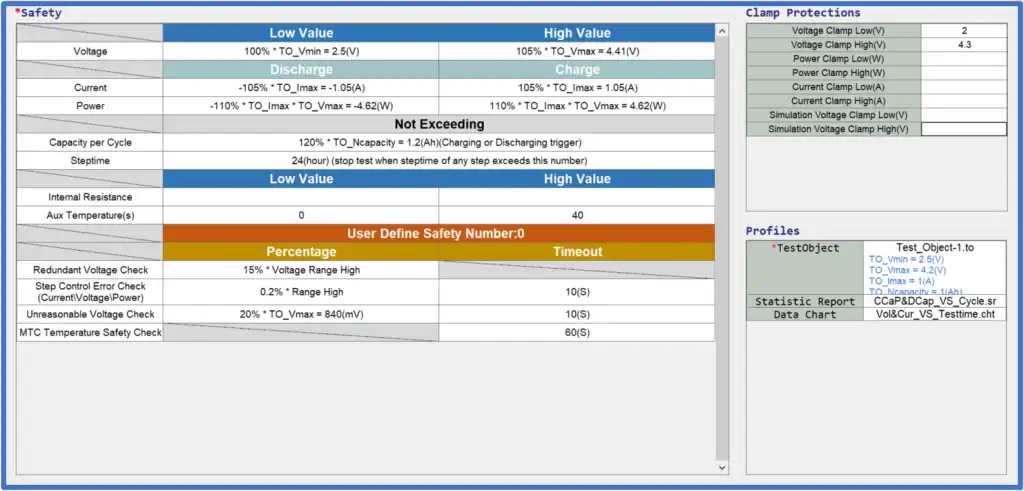Select the Voltage Clamp Low(V) value field
The width and height of the screenshot is (1024, 491).
tap(964, 31)
